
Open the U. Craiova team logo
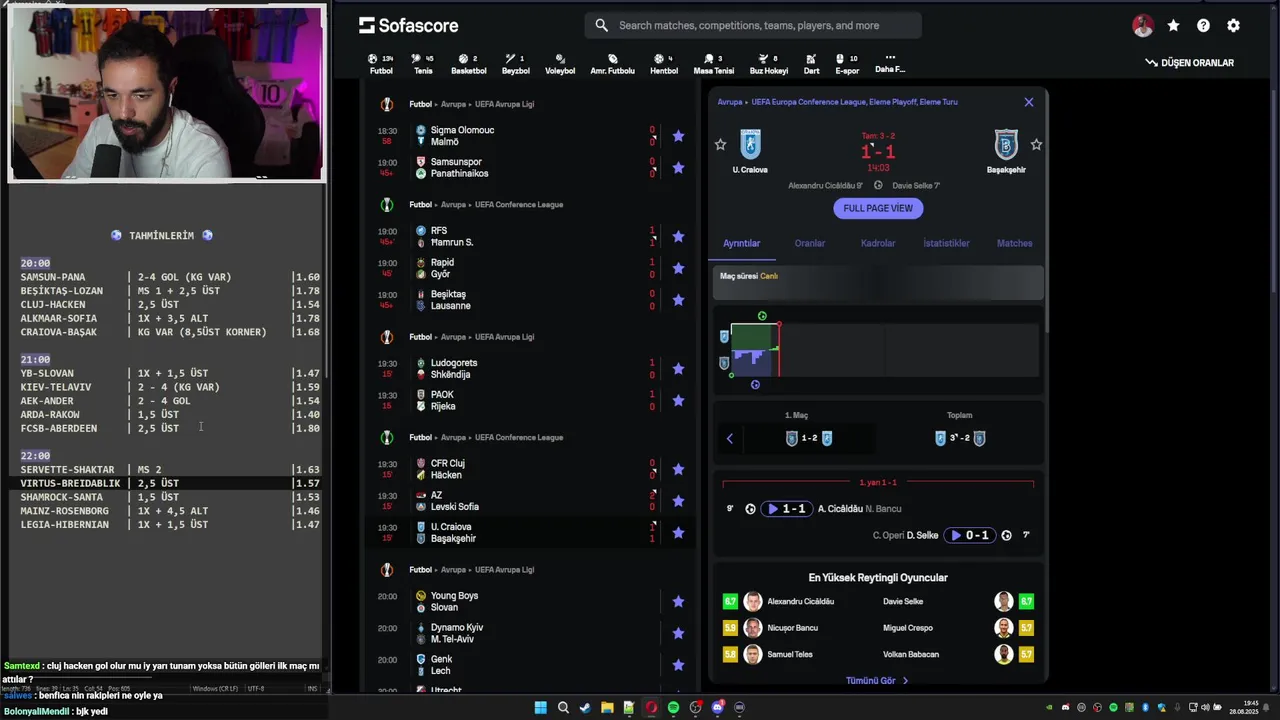(750, 145)
